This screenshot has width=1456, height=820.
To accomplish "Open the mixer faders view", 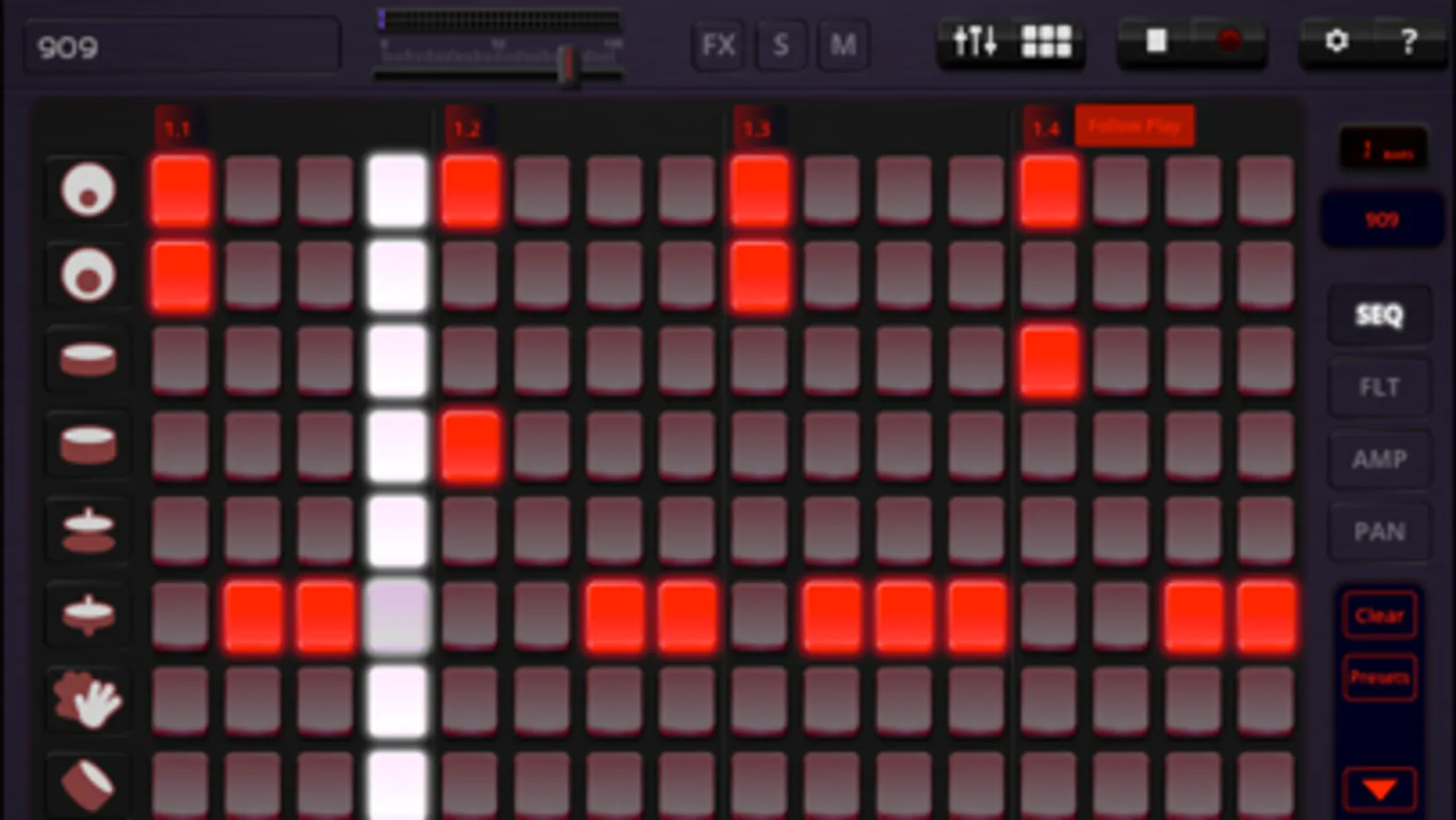I will click(974, 41).
